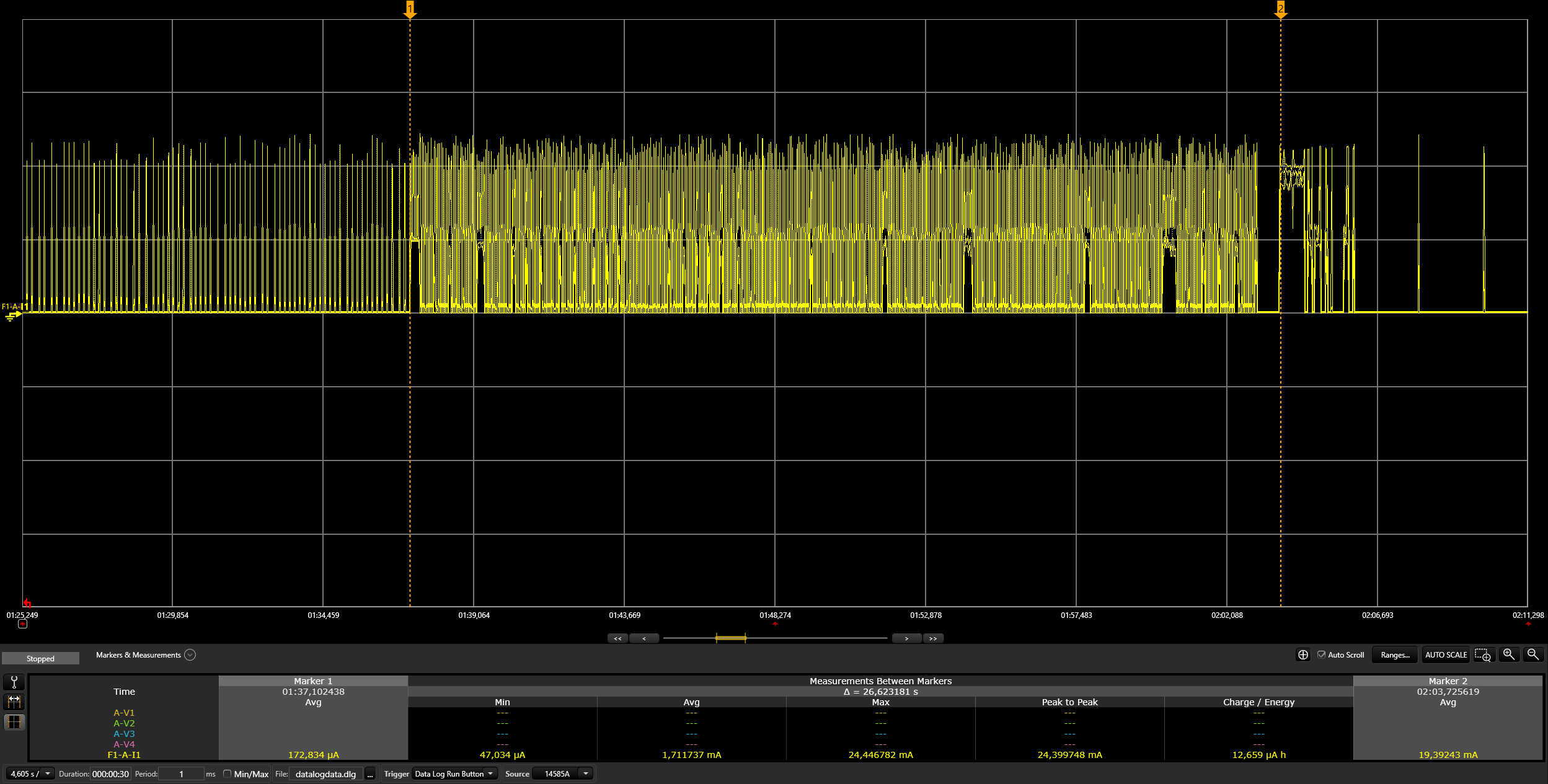Click the Peak to Peak value 24,399748 mA
This screenshot has height=784, width=1548.
pos(1069,755)
